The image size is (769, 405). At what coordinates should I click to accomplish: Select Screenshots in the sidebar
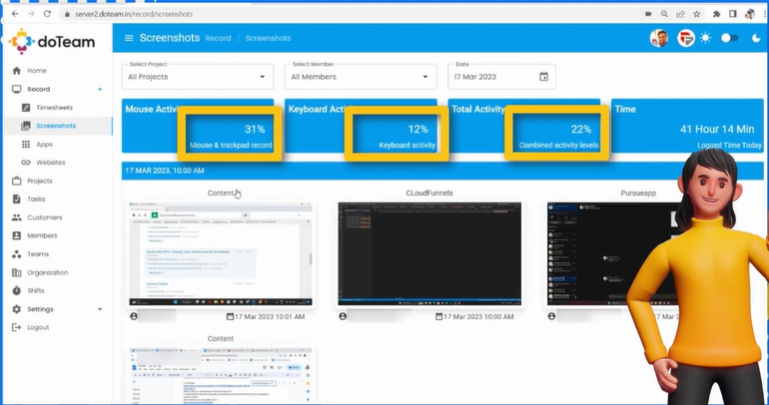pos(56,126)
